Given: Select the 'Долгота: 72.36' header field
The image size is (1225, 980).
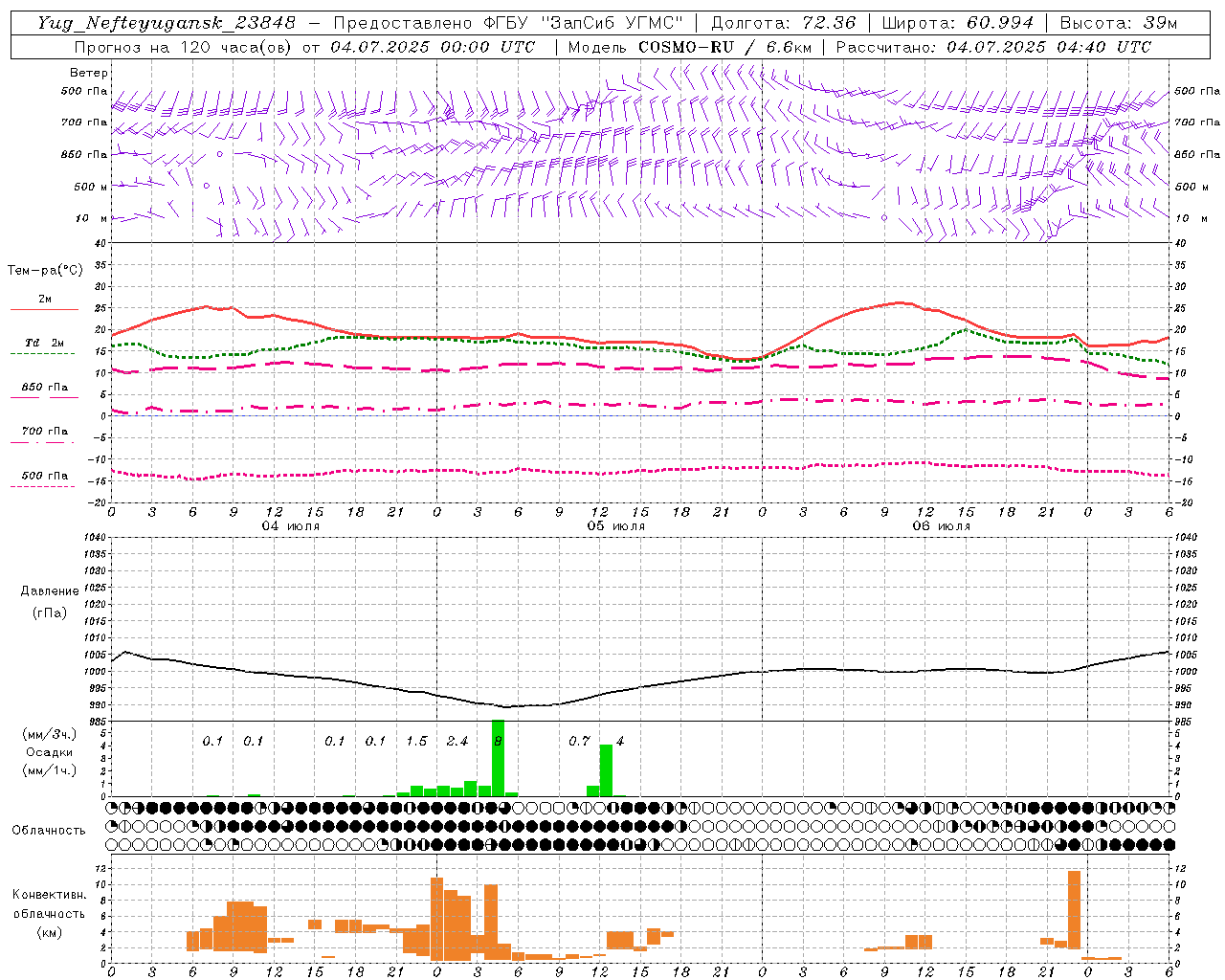Looking at the screenshot, I should coord(784,23).
